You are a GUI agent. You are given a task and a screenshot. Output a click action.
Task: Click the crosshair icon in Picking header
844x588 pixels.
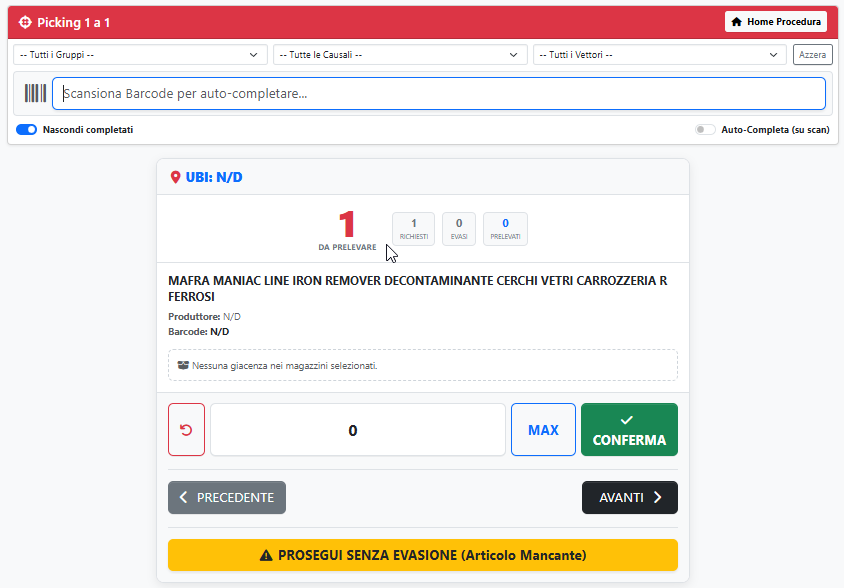pyautogui.click(x=26, y=22)
